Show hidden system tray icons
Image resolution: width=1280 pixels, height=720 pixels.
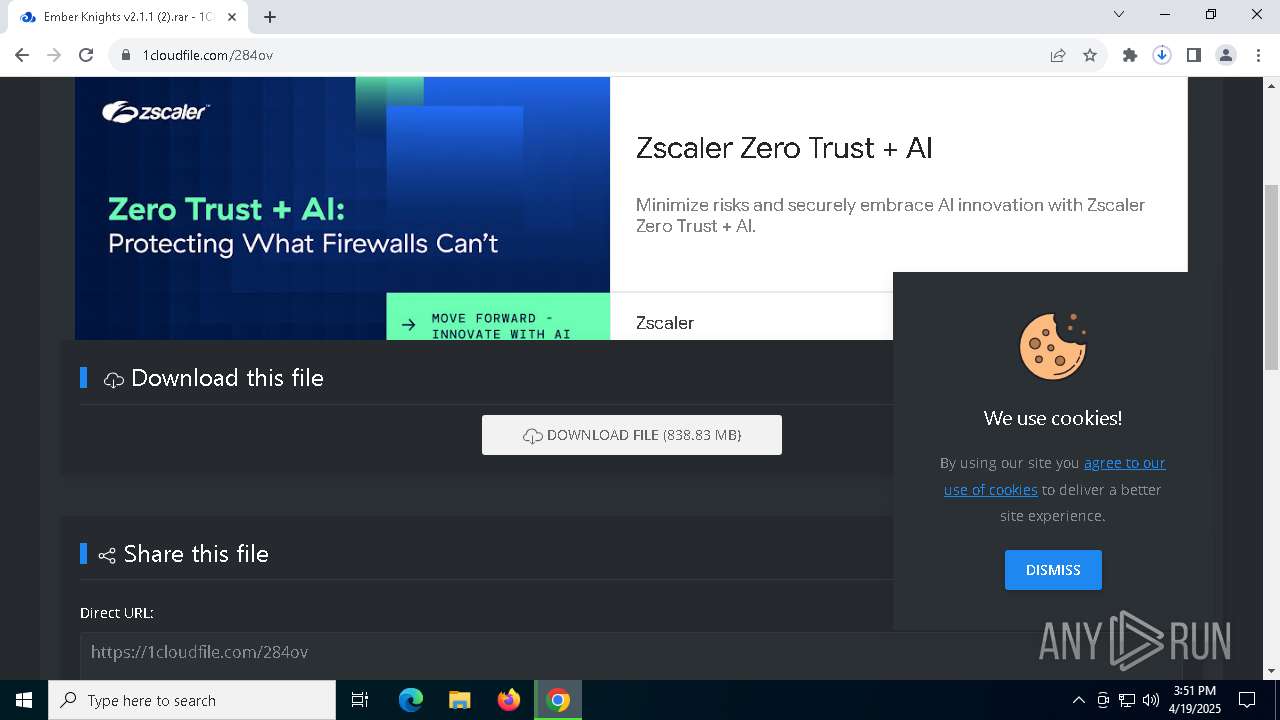pos(1078,700)
